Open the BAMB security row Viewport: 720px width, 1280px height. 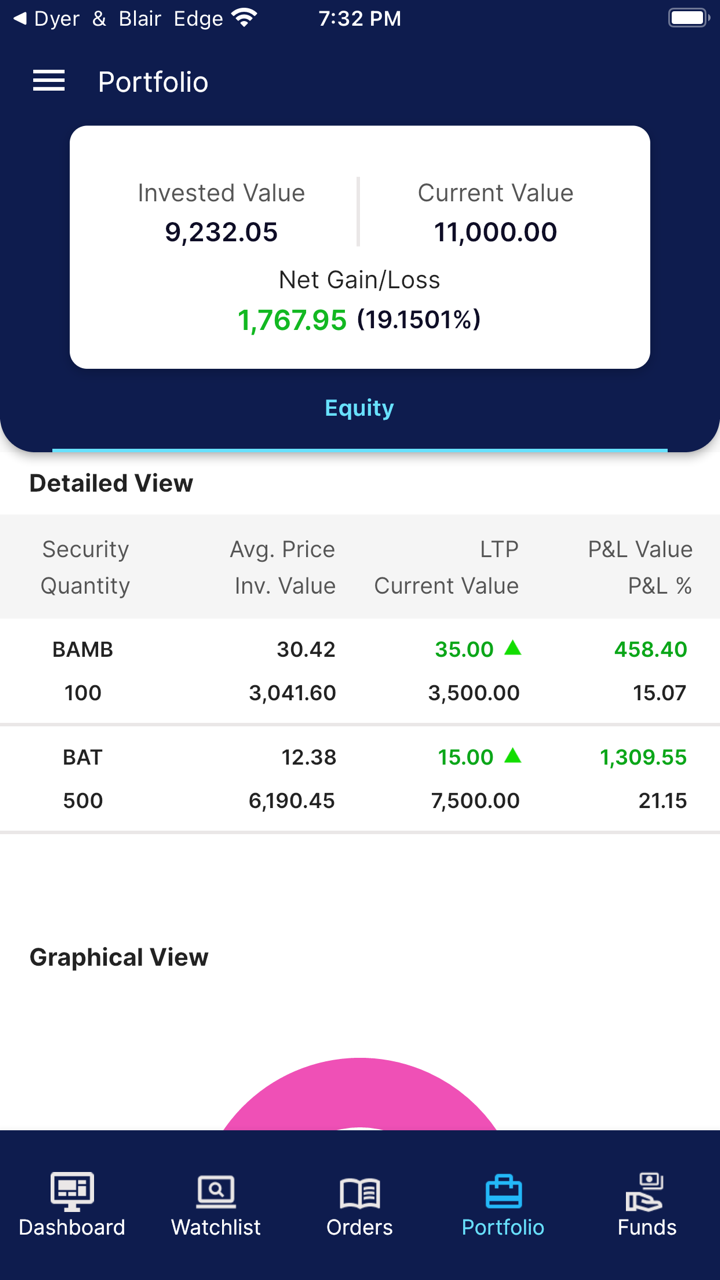(x=360, y=671)
